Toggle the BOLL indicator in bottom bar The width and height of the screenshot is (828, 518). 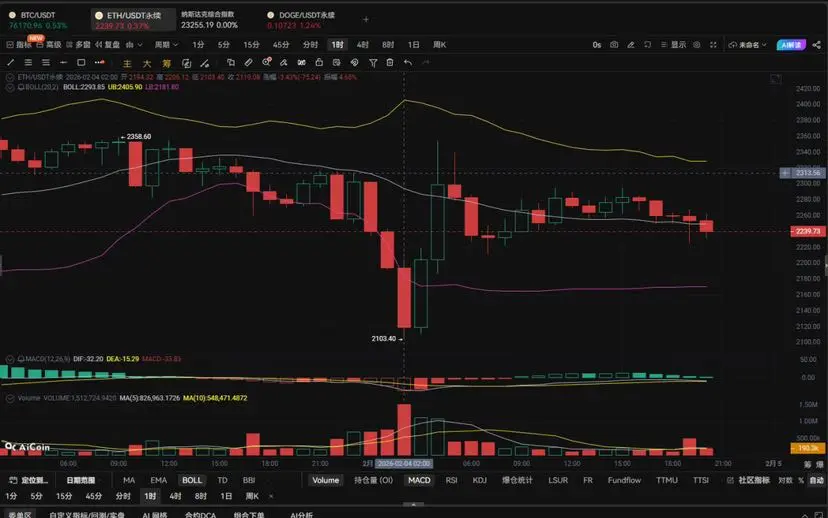tap(192, 480)
